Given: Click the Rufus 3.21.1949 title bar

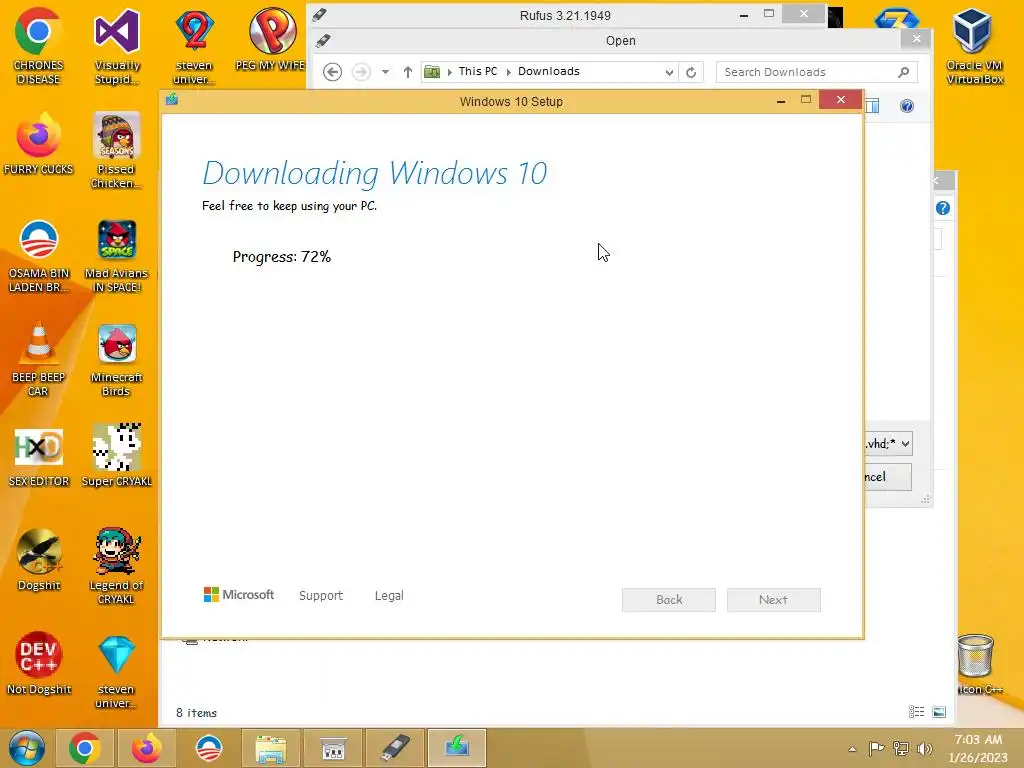Looking at the screenshot, I should 565,15.
